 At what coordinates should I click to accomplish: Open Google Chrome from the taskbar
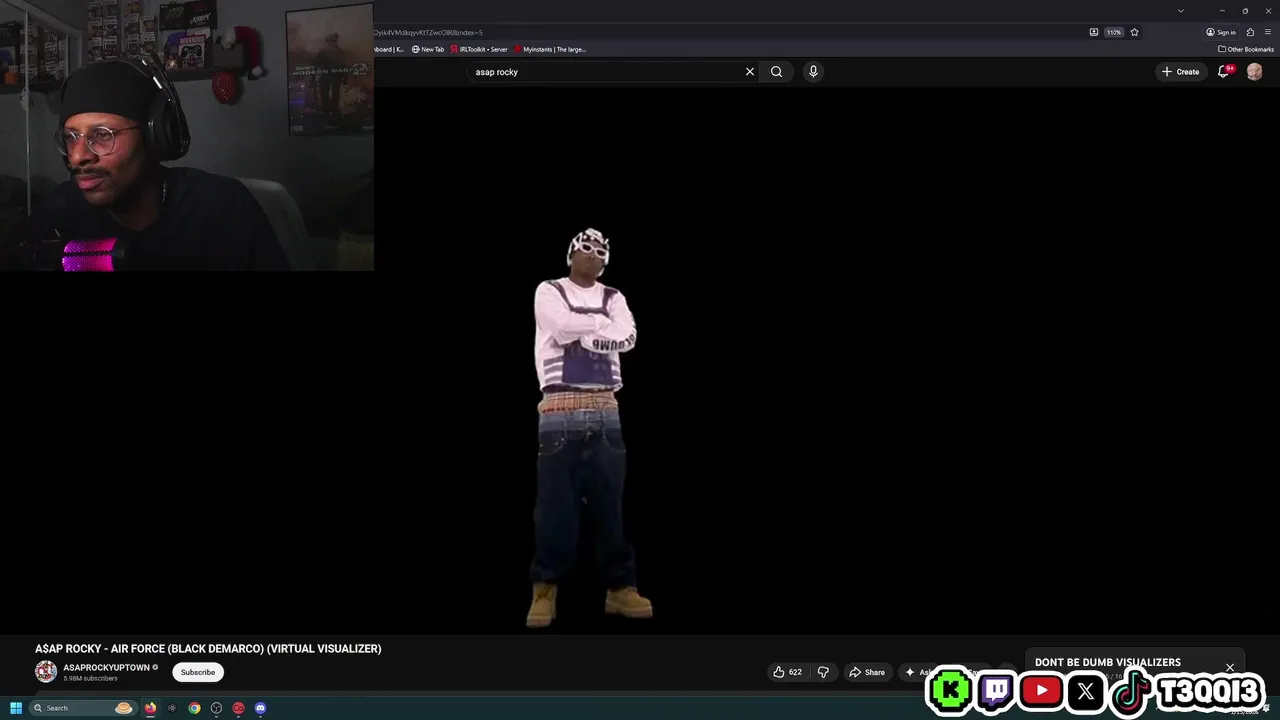(x=194, y=708)
